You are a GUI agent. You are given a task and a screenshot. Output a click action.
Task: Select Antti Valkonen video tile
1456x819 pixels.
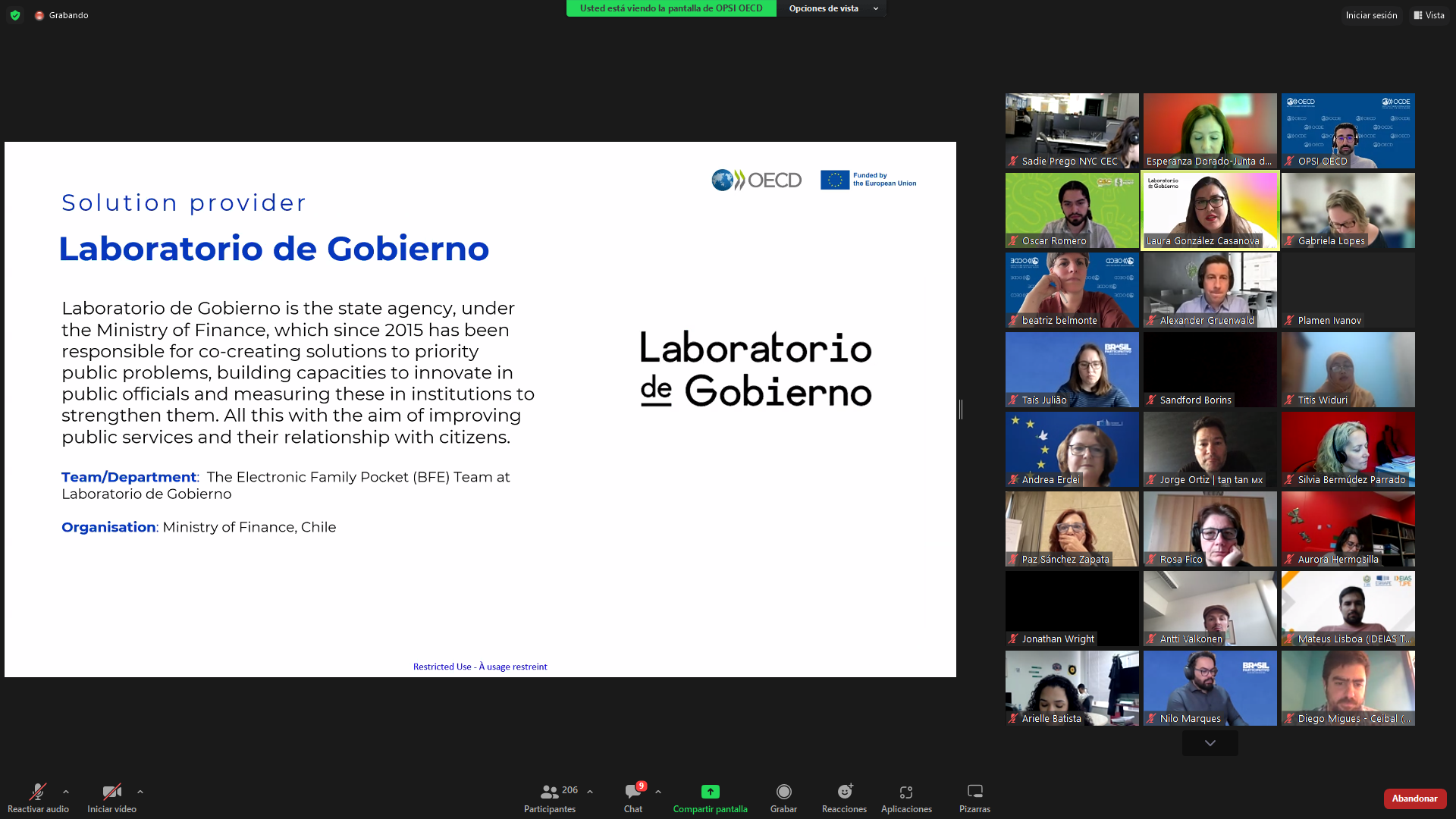click(x=1210, y=608)
